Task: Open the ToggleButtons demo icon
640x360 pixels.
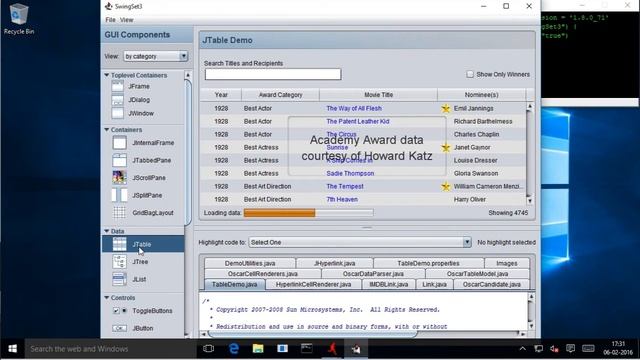Action: 120,311
